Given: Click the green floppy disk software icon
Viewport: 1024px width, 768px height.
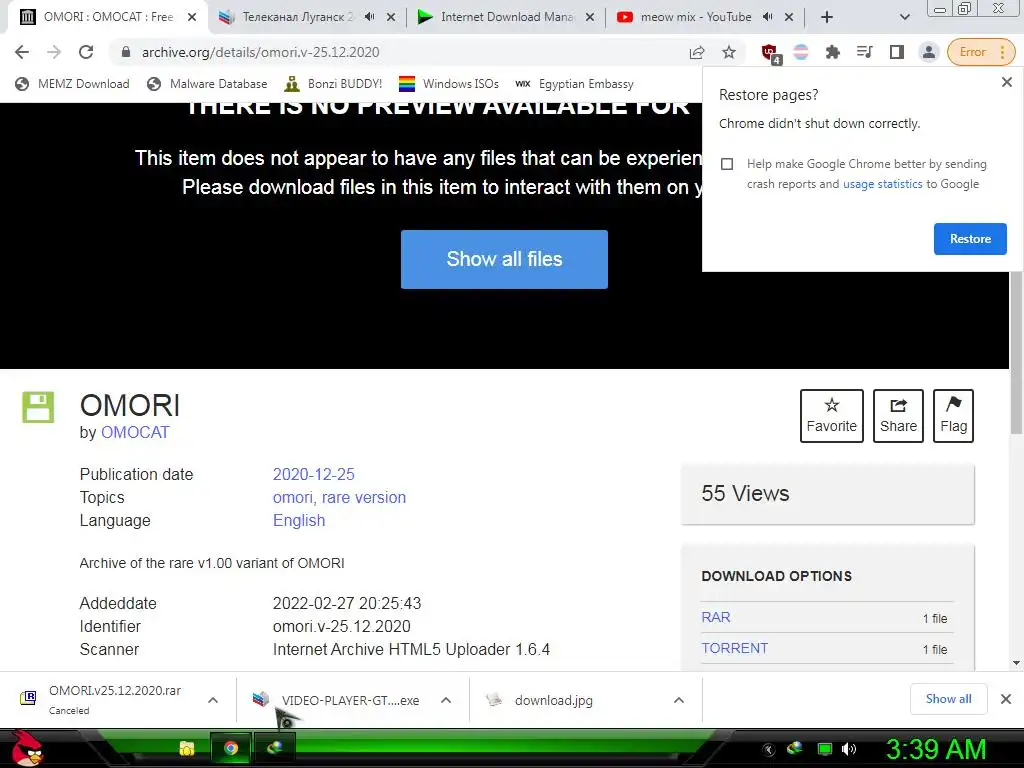Looking at the screenshot, I should pyautogui.click(x=38, y=408).
